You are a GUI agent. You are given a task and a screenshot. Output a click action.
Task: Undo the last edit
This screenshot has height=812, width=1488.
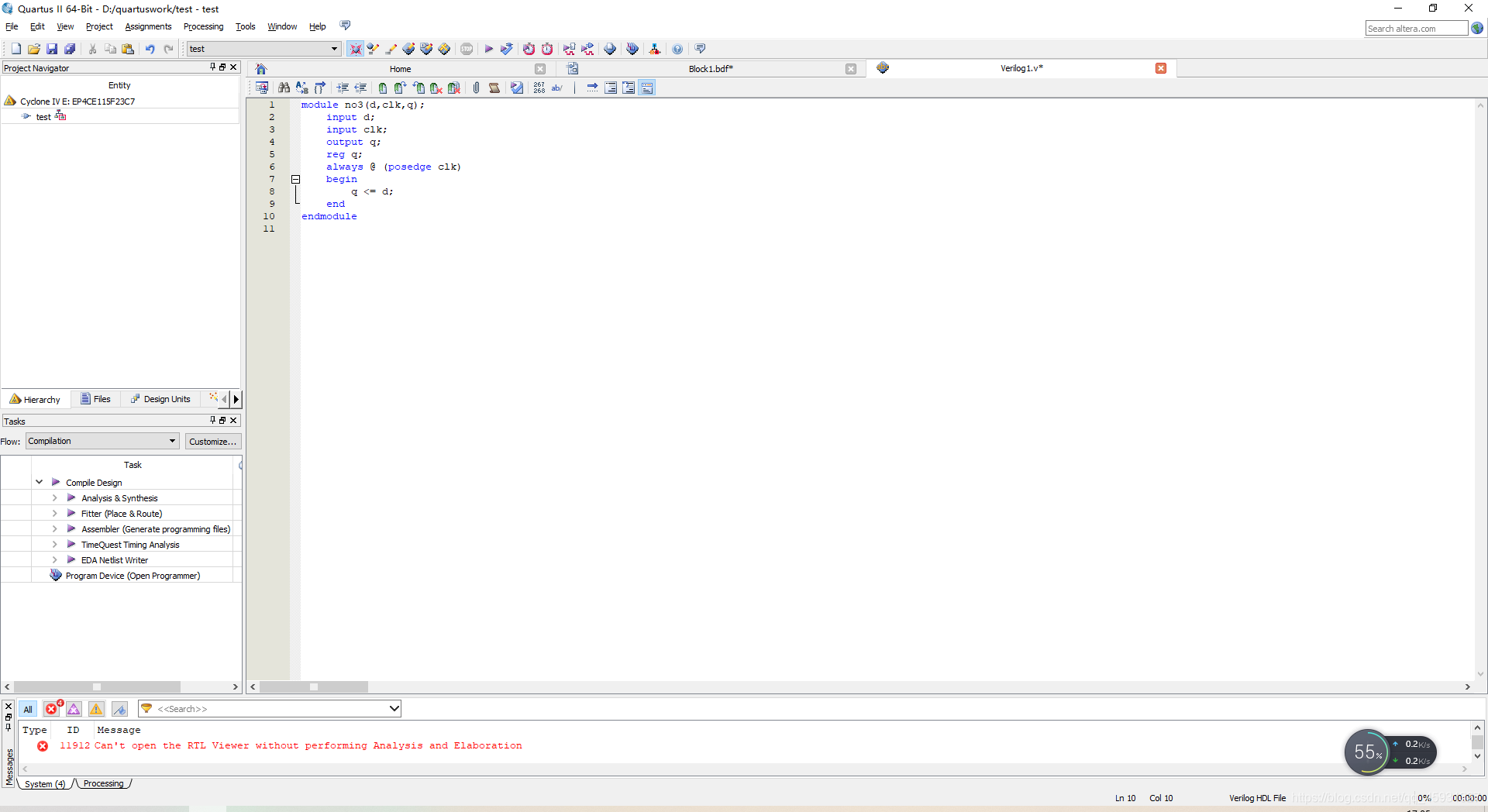click(x=150, y=49)
